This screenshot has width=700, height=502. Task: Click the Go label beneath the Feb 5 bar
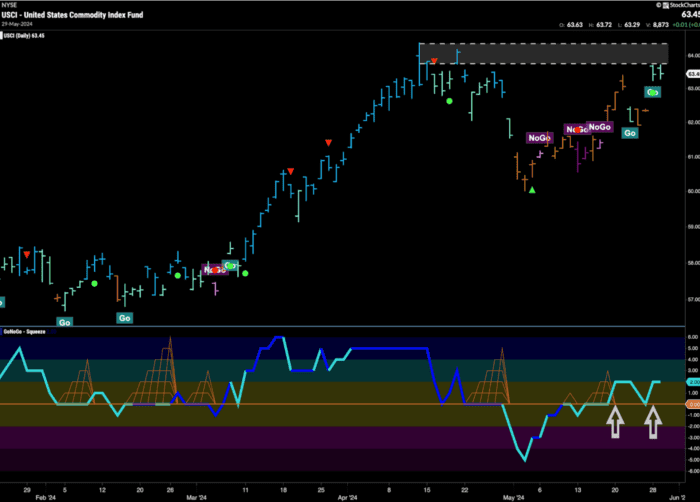[65, 322]
